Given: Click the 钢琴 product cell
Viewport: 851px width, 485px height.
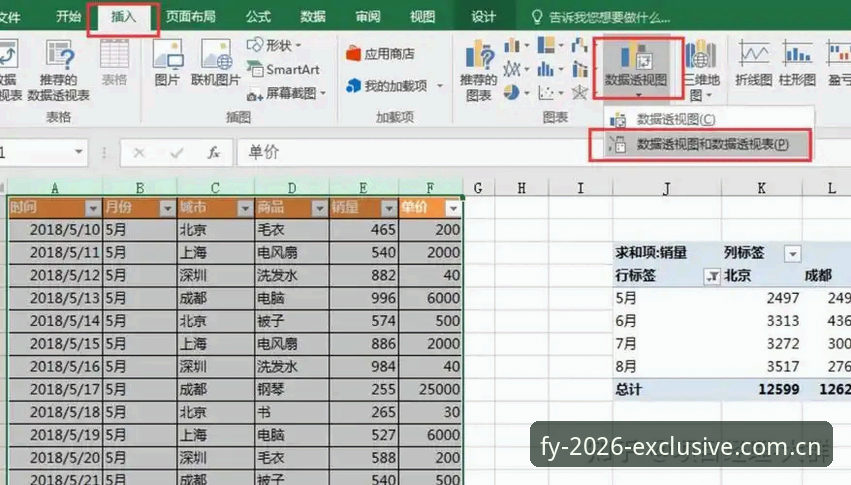Looking at the screenshot, I should coord(291,389).
